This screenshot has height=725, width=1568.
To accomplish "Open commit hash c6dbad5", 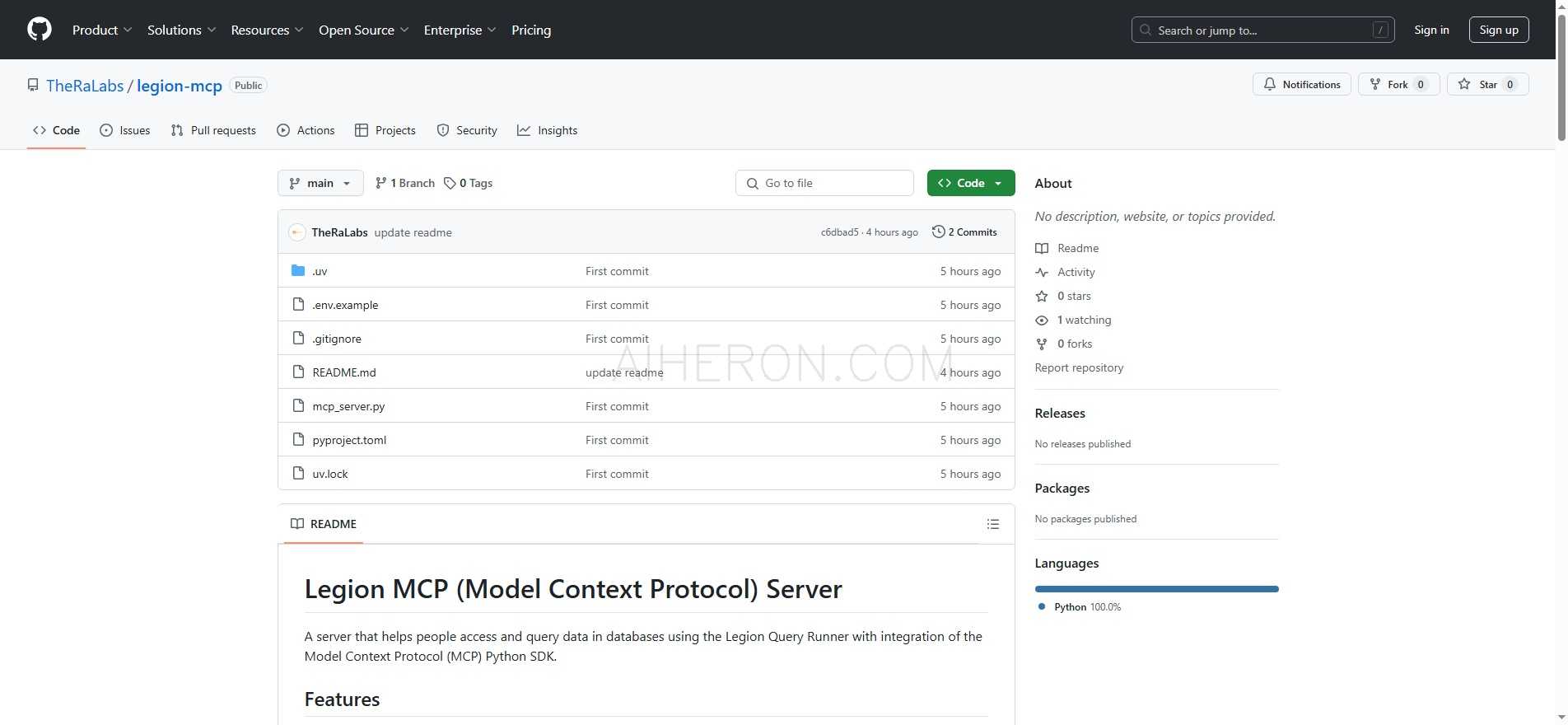I will (x=839, y=232).
